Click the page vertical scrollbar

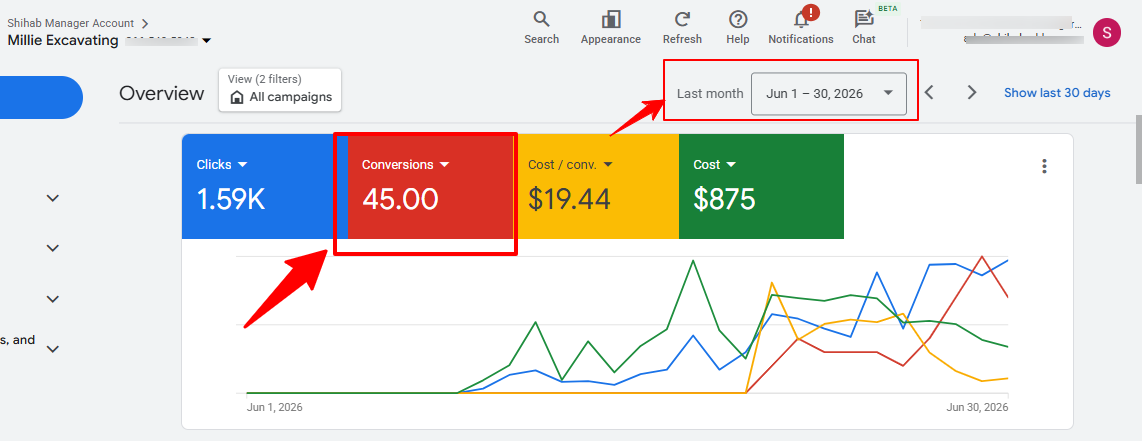(x=1138, y=149)
